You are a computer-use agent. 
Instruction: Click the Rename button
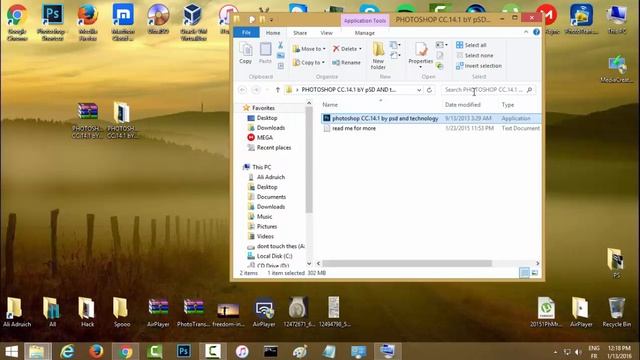(346, 62)
